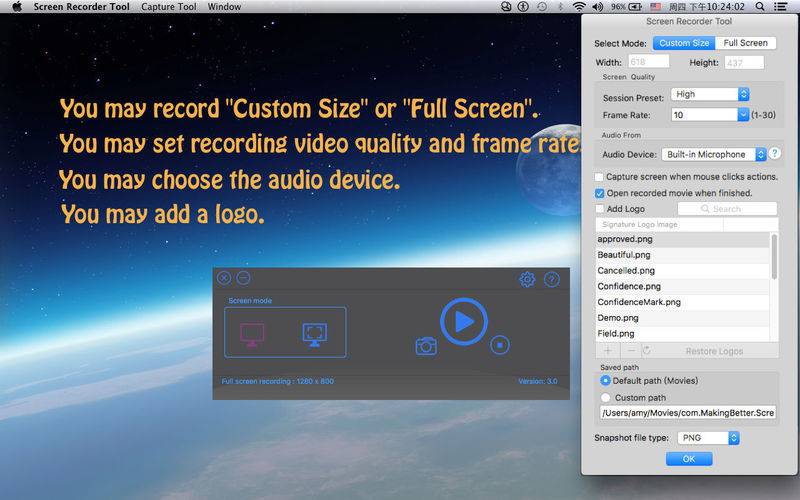Click the Height input field
This screenshot has width=800, height=500.
(744, 62)
